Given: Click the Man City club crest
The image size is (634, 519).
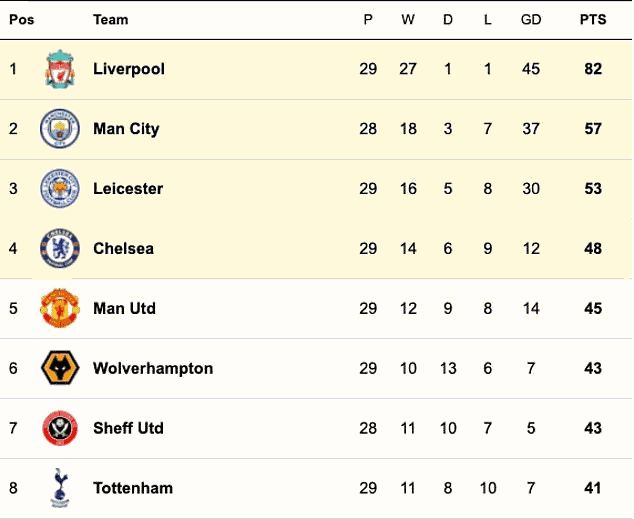Looking at the screenshot, I should point(60,129).
